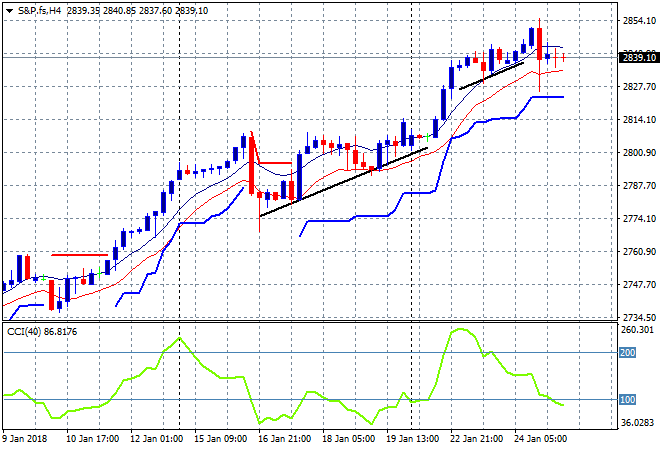Screen dimensions: 660x450
Task: Select the red horizontal line near 2800.90
Action: click(x=275, y=163)
